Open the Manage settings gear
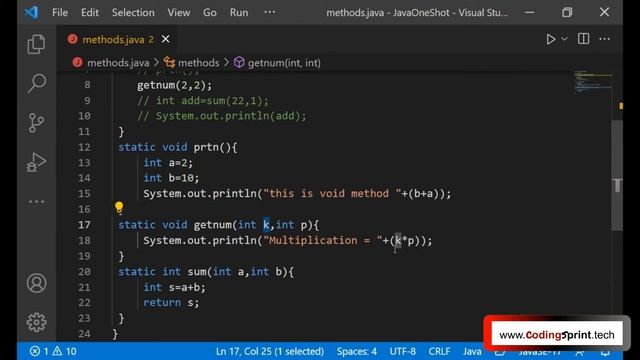The height and width of the screenshot is (360, 640). click(36, 322)
